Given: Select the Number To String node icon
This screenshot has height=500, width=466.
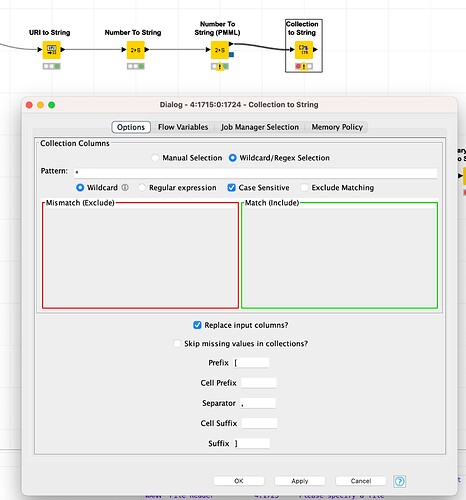Looking at the screenshot, I should click(x=136, y=50).
